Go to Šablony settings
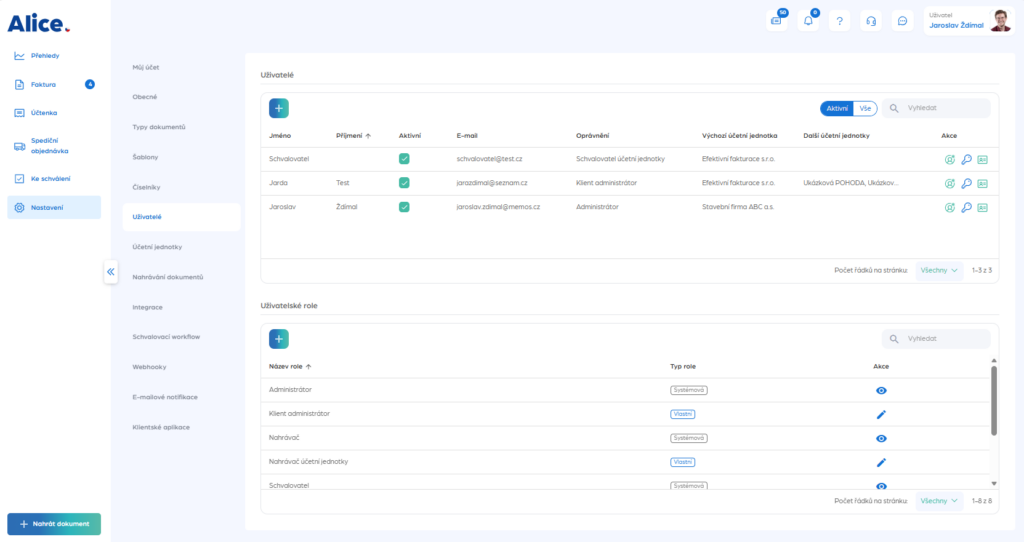The image size is (1024, 542). pyautogui.click(x=145, y=157)
